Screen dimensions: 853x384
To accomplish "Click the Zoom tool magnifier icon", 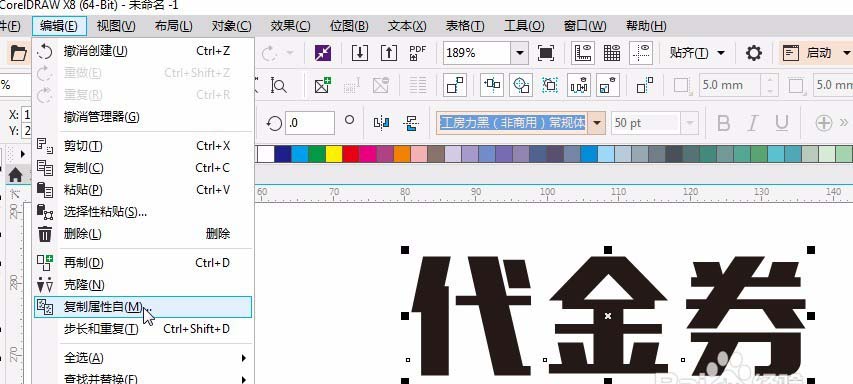I will 279,85.
